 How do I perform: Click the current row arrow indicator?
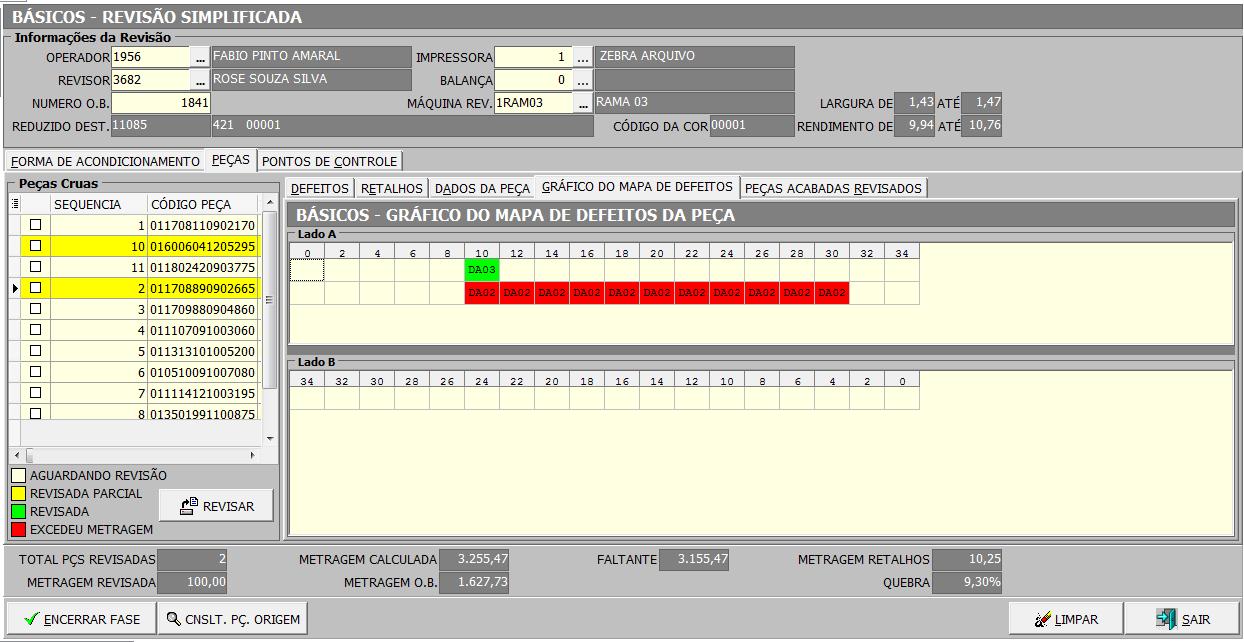[x=15, y=288]
